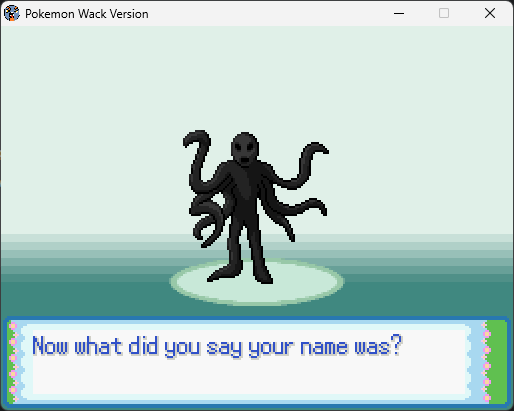Click the Pokemon Wack Version title text
Viewport: 514px width, 411px height.
point(87,14)
